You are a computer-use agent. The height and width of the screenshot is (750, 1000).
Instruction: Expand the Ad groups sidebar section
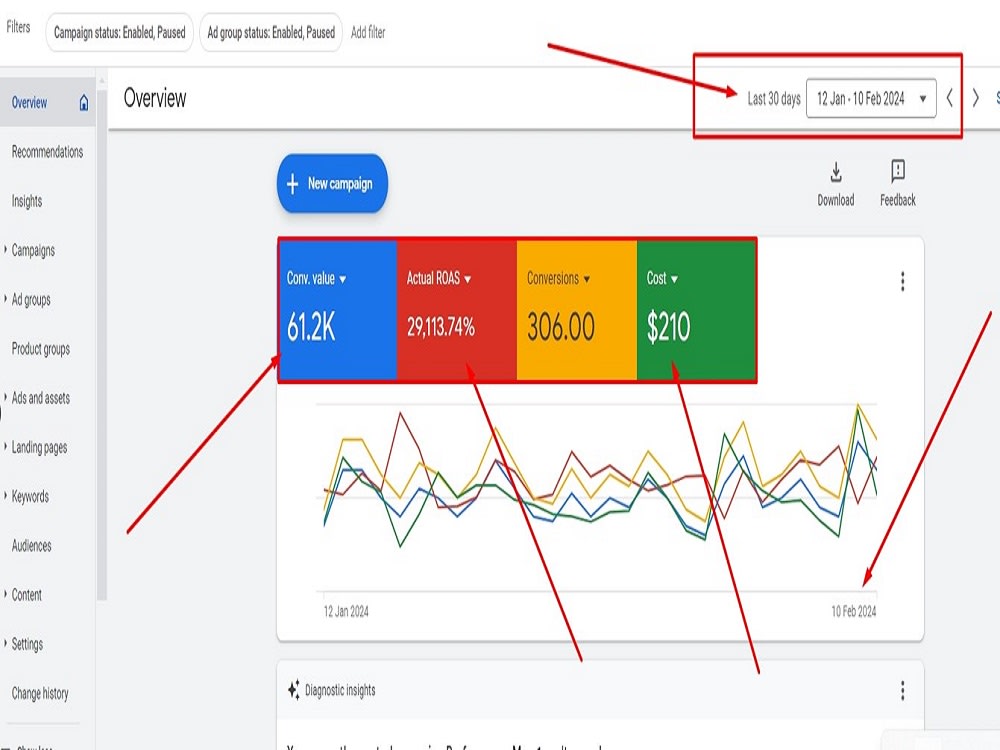(x=5, y=299)
